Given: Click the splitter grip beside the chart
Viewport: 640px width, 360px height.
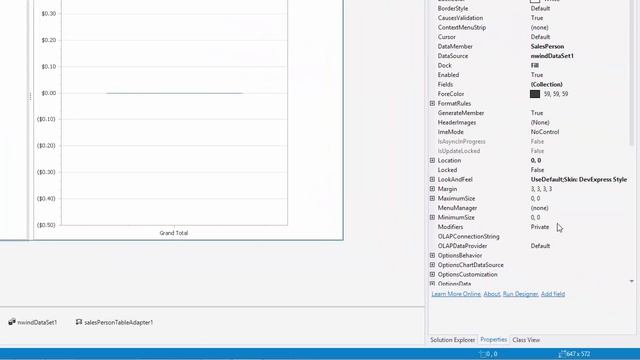Looking at the screenshot, I should pyautogui.click(x=30, y=97).
